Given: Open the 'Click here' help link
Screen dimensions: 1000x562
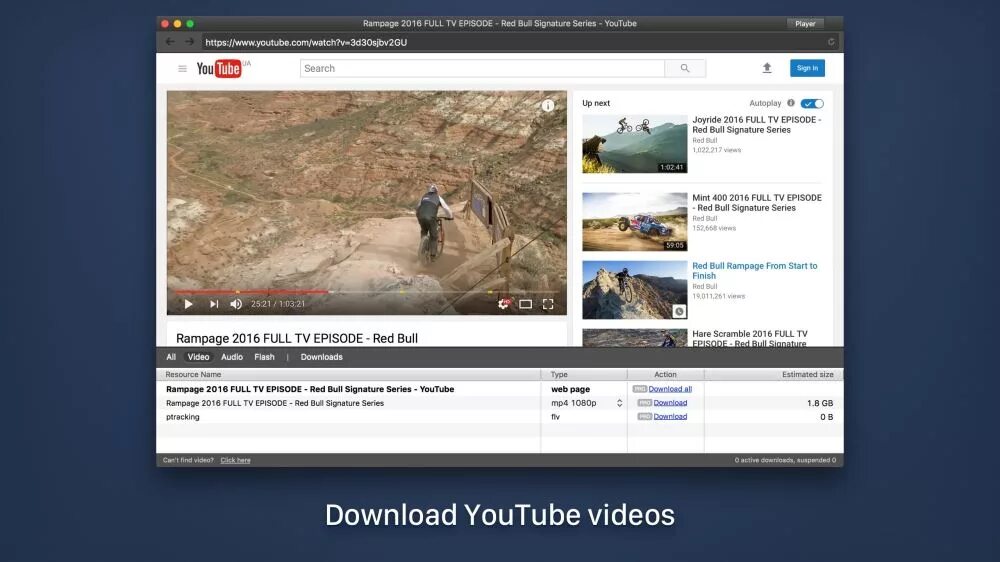Looking at the screenshot, I should tap(235, 460).
